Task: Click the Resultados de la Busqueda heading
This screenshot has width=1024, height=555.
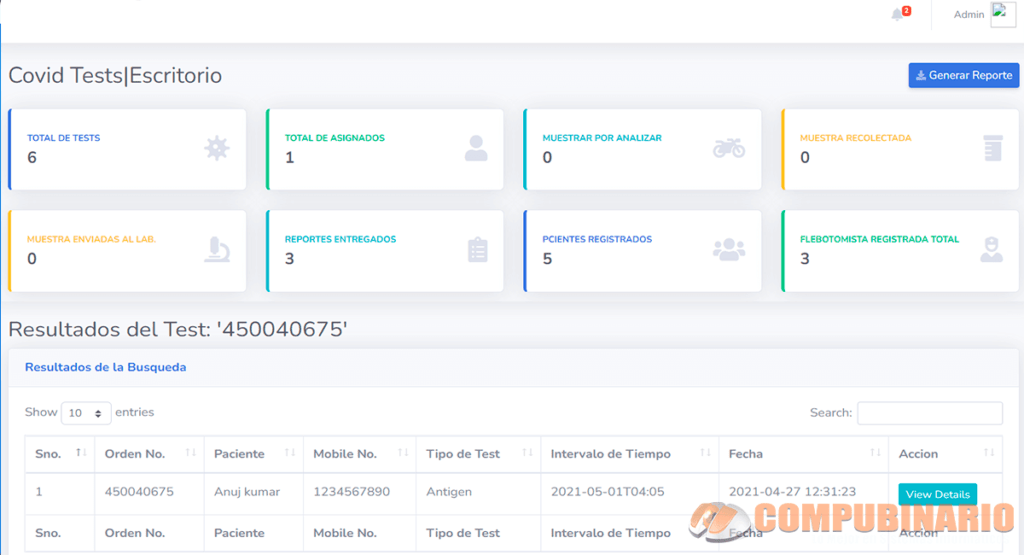Action: 105,367
